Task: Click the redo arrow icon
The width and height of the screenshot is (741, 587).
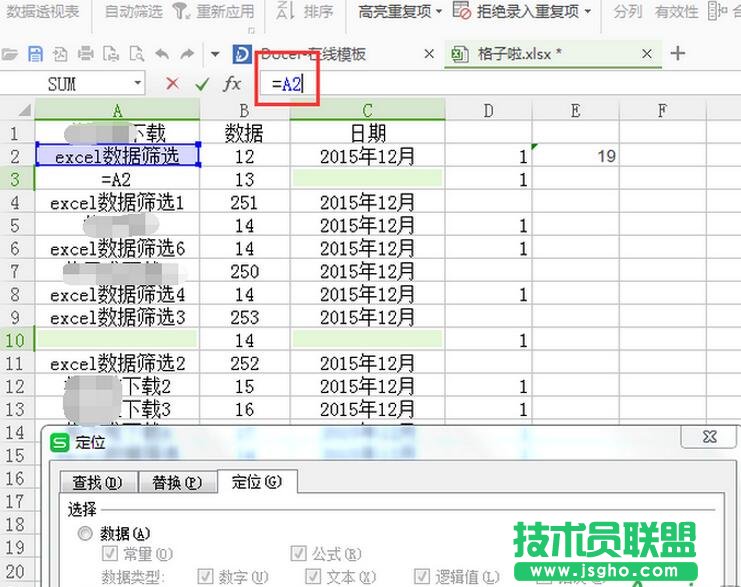Action: click(188, 53)
